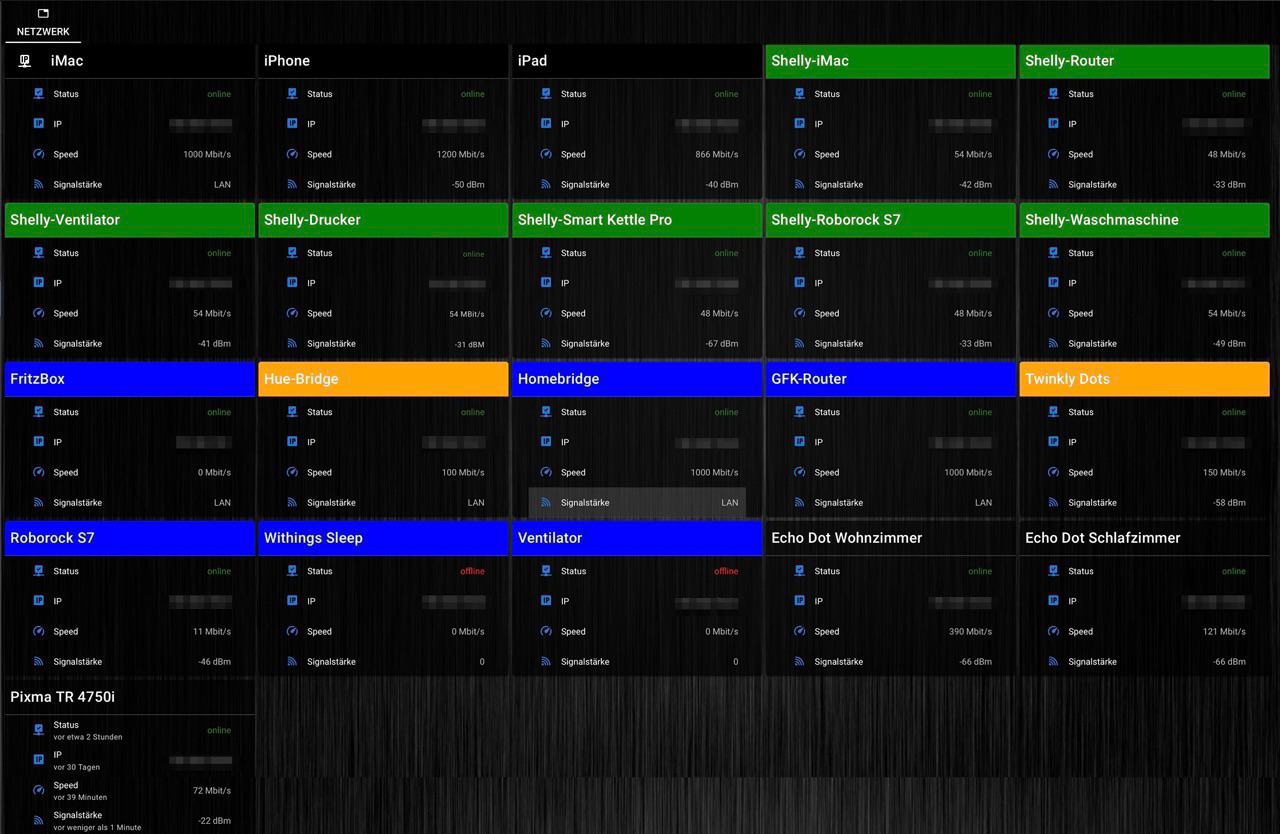
Task: Click Speed icon in Shelly-Drucker card
Action: click(x=292, y=313)
